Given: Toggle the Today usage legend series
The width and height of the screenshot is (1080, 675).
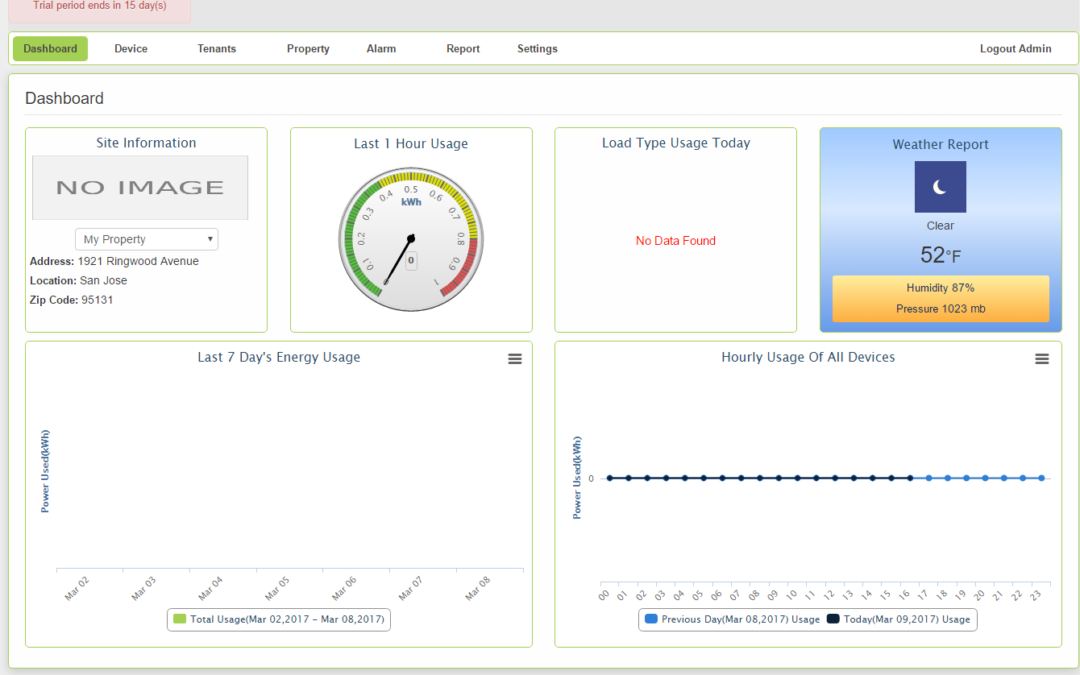Looking at the screenshot, I should pos(899,619).
